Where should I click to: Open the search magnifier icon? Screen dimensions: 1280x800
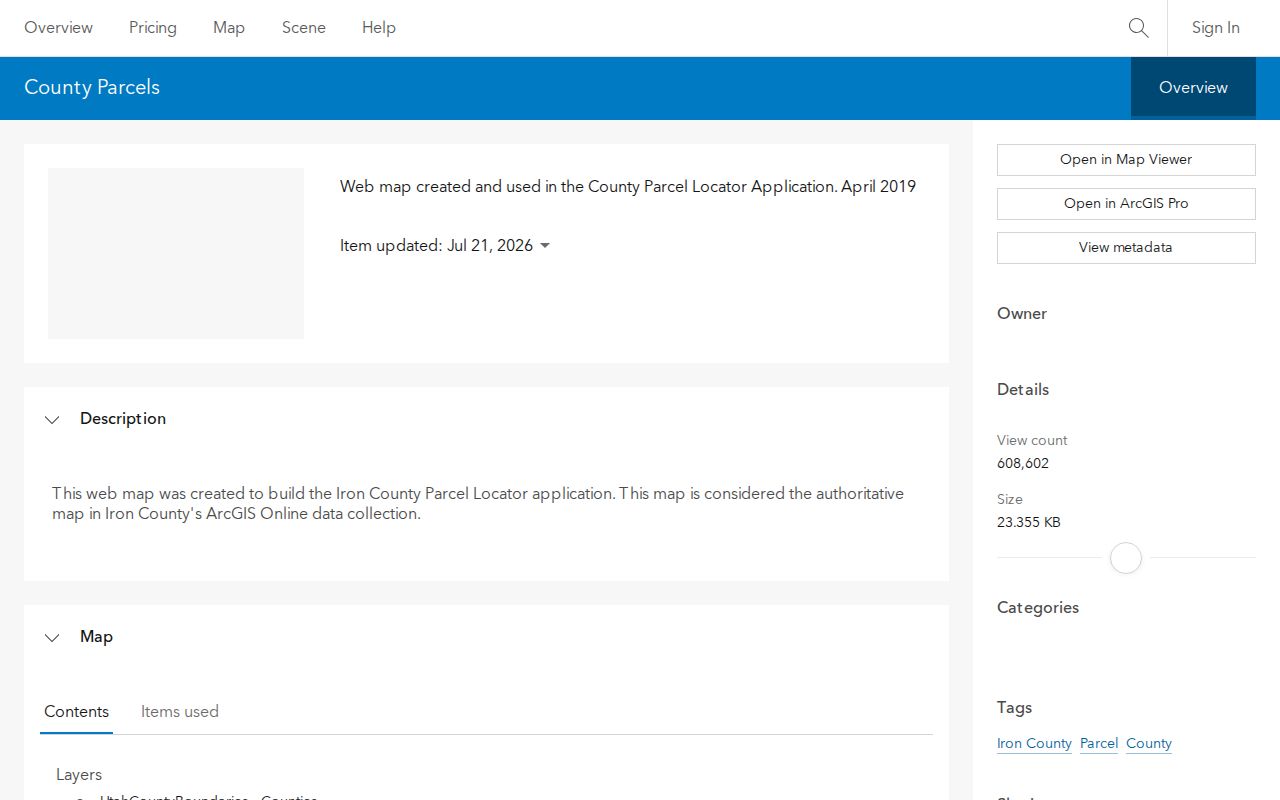[1138, 28]
